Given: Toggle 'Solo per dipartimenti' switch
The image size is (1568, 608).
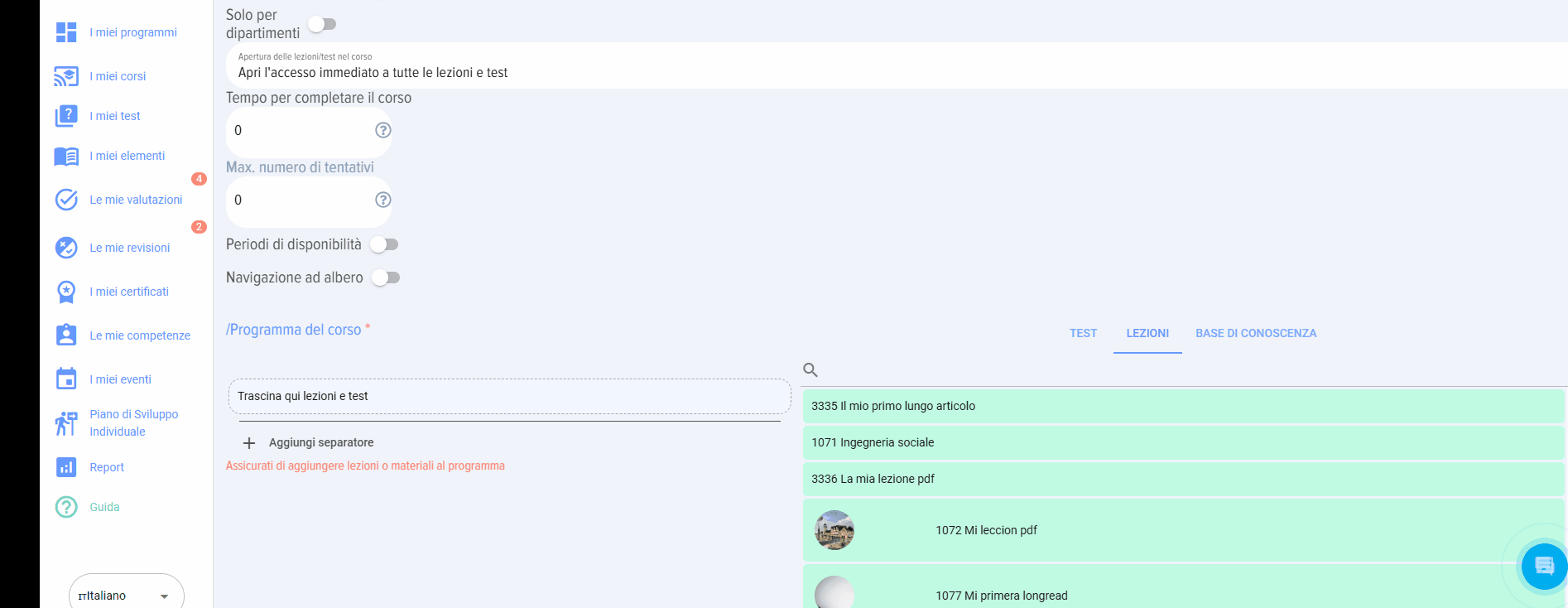Looking at the screenshot, I should click(323, 24).
